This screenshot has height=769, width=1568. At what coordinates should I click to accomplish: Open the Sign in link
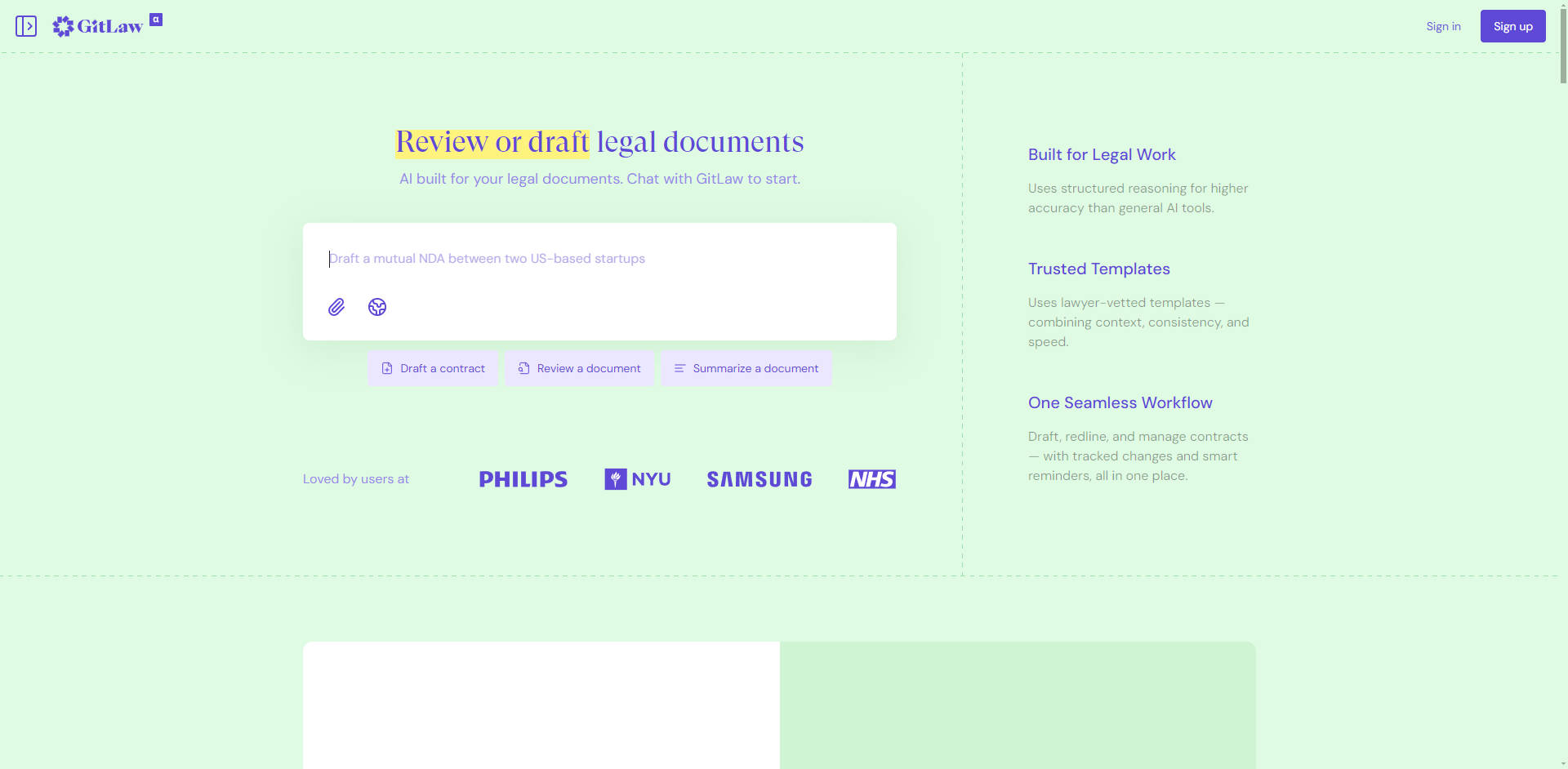(1443, 26)
